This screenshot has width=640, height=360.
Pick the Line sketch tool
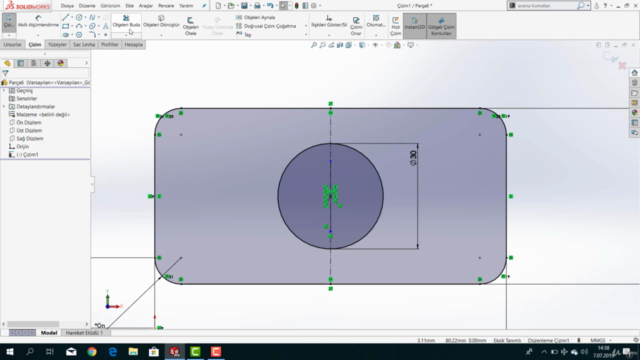click(65, 17)
